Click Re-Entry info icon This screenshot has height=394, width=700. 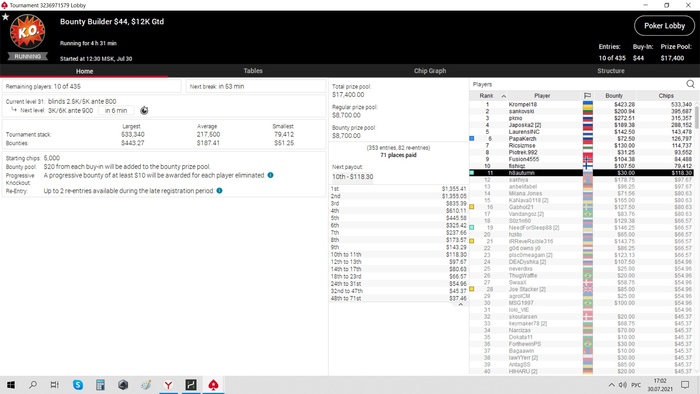pyautogui.click(x=219, y=191)
